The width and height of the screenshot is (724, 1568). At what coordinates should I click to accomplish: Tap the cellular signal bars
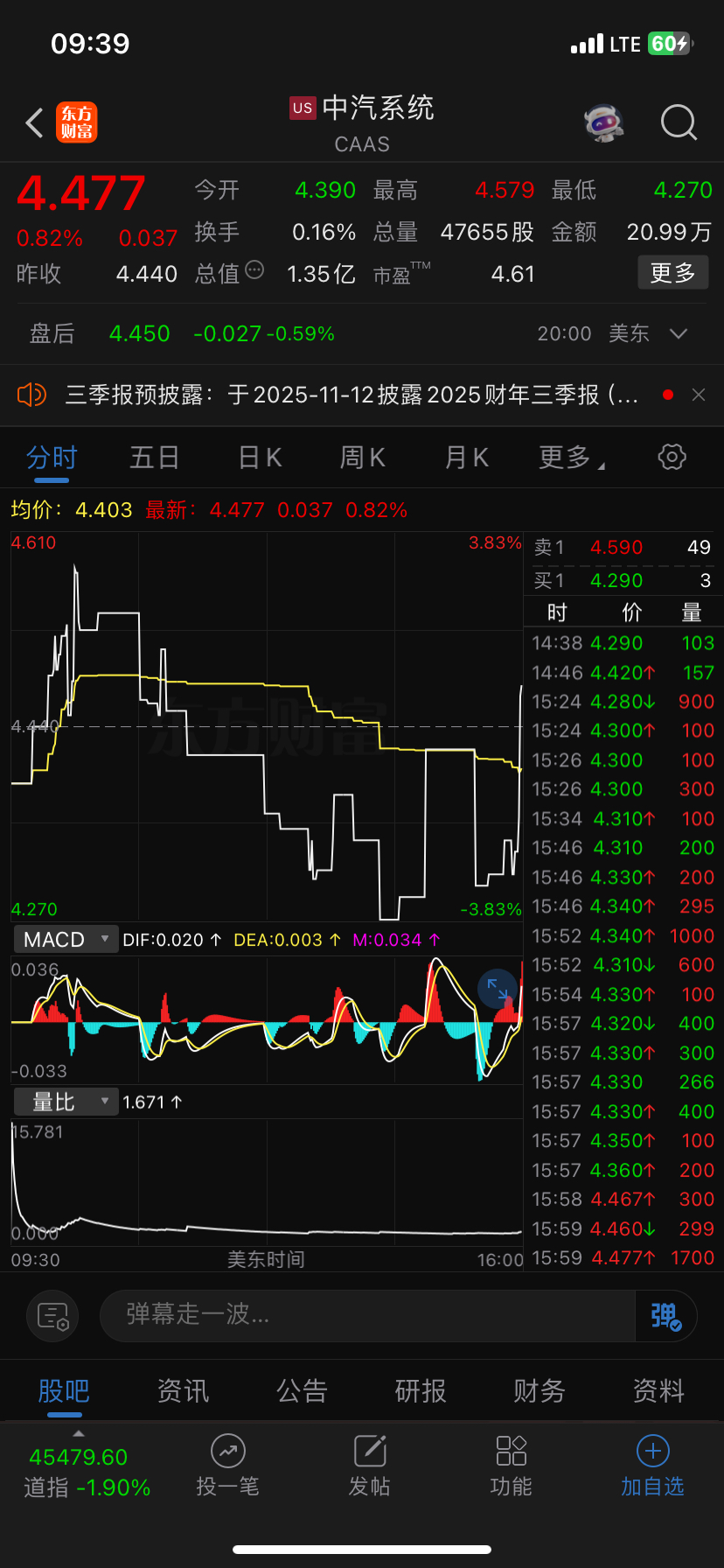(587, 44)
